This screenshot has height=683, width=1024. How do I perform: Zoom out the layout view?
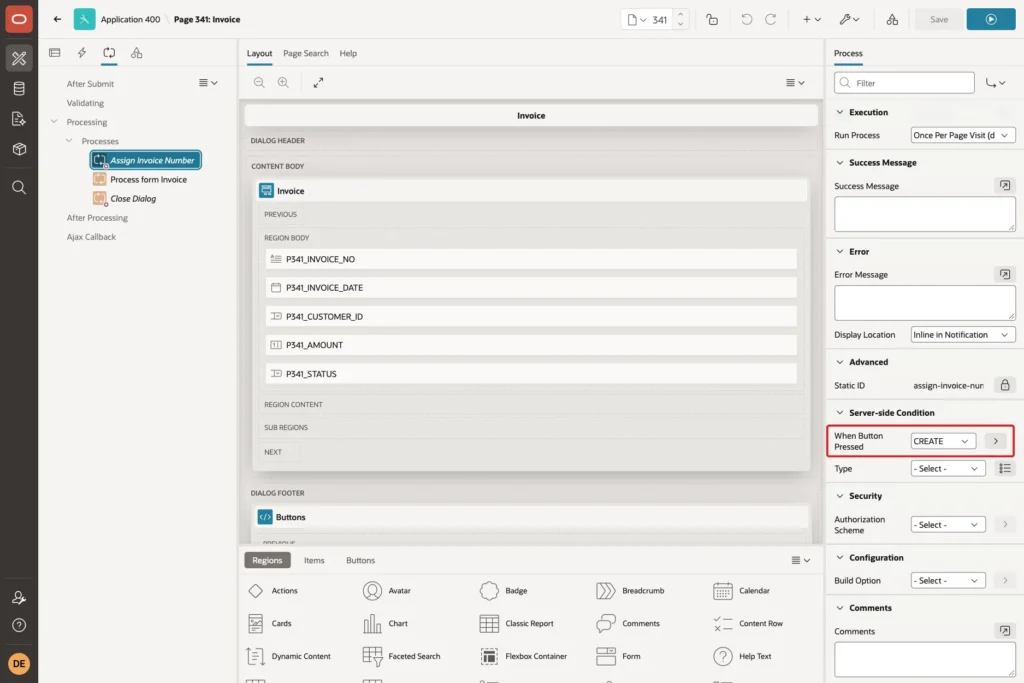click(x=259, y=82)
